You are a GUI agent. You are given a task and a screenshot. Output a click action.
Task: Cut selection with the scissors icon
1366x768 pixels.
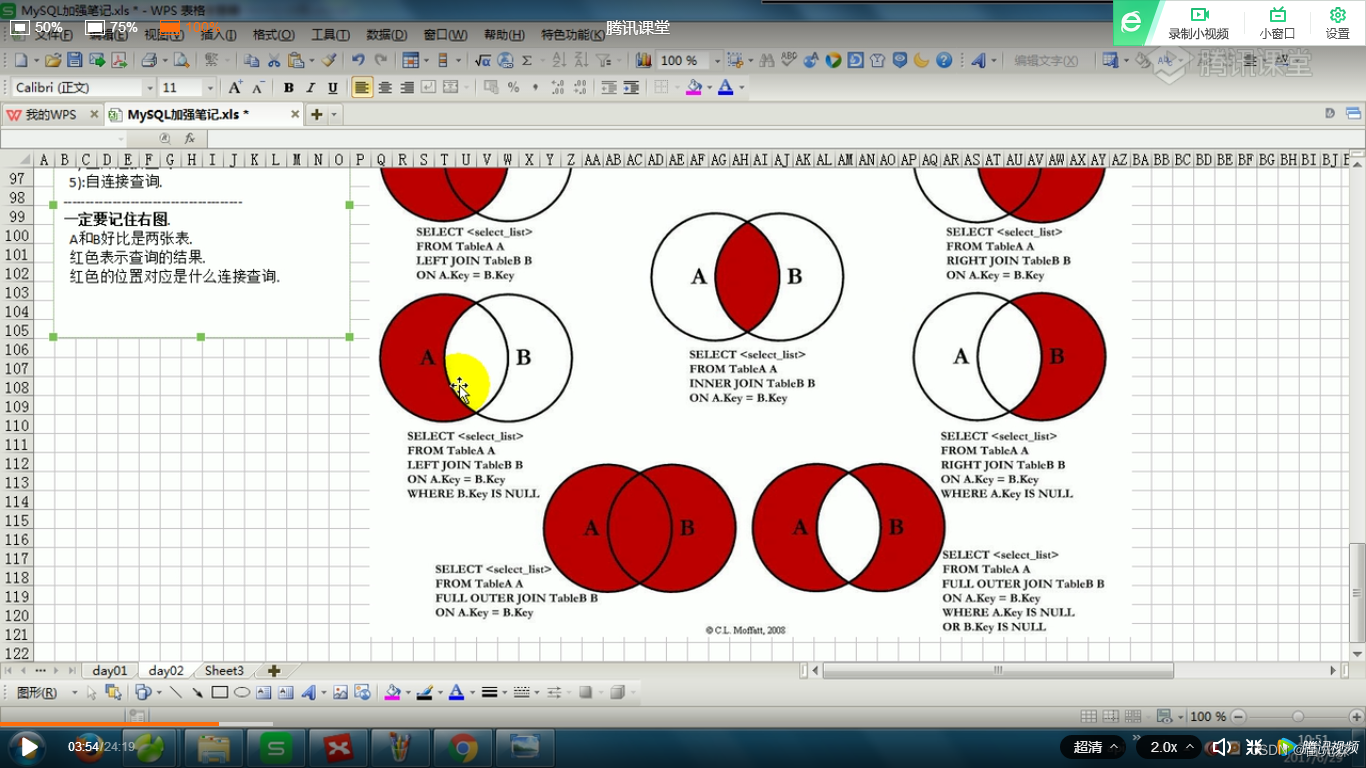tap(274, 61)
